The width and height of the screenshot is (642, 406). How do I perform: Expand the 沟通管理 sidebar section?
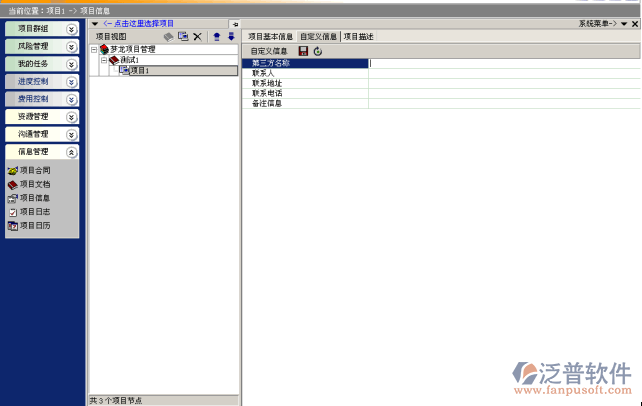click(72, 135)
